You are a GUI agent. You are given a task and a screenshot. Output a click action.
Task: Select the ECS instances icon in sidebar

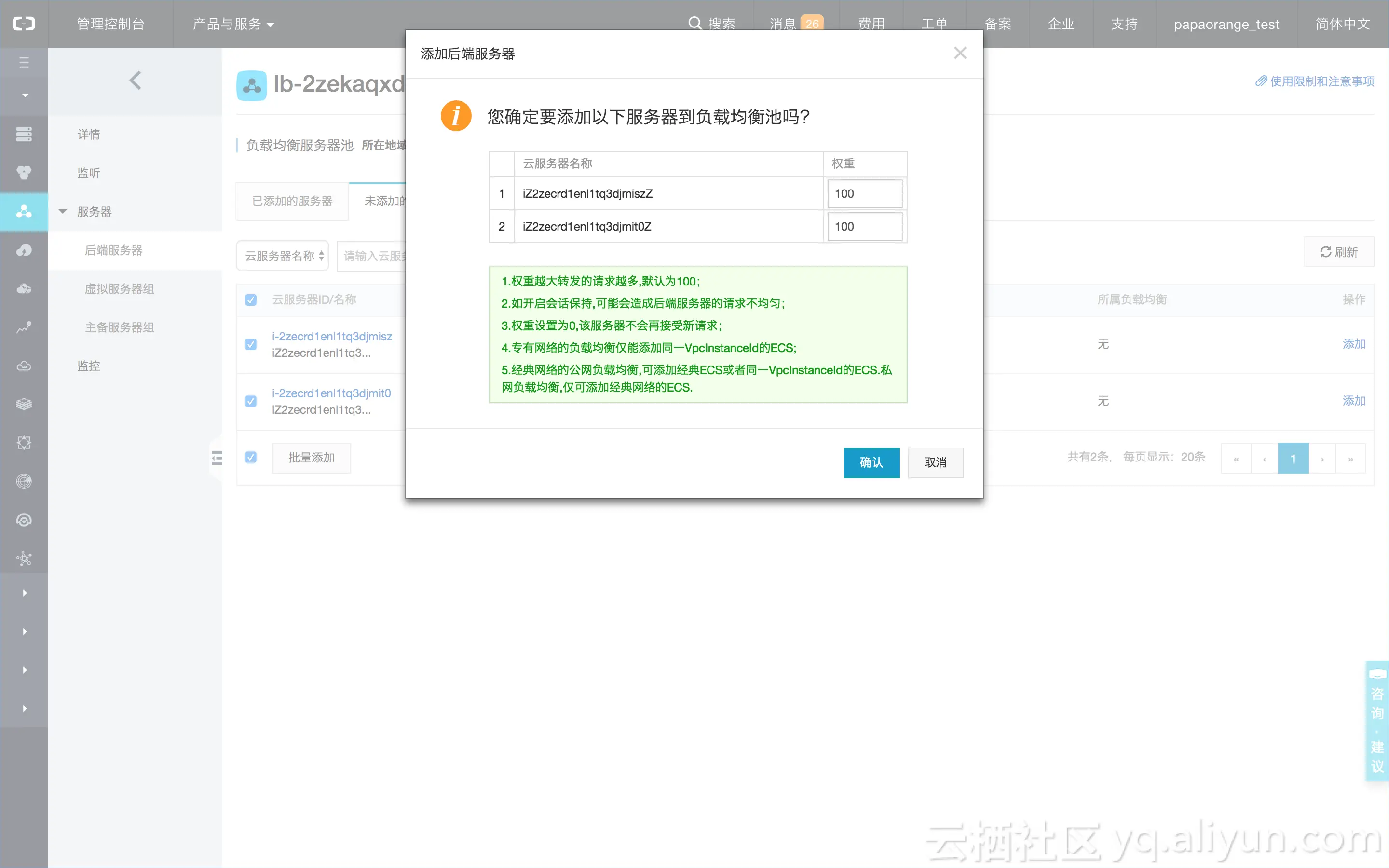(x=24, y=134)
